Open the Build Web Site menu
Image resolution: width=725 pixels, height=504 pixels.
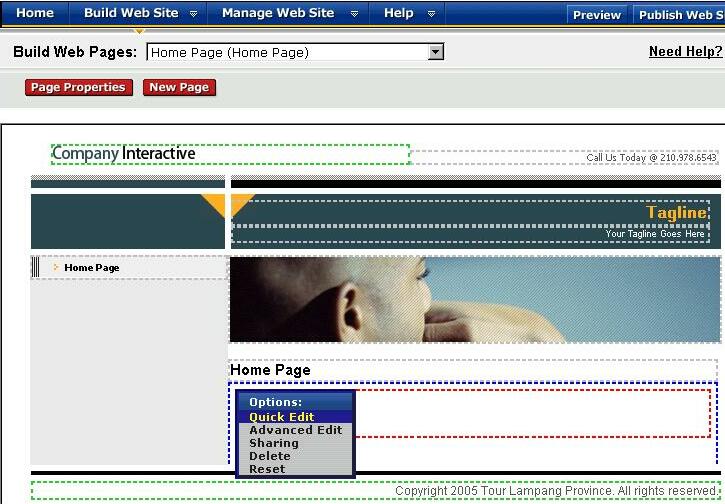click(131, 13)
